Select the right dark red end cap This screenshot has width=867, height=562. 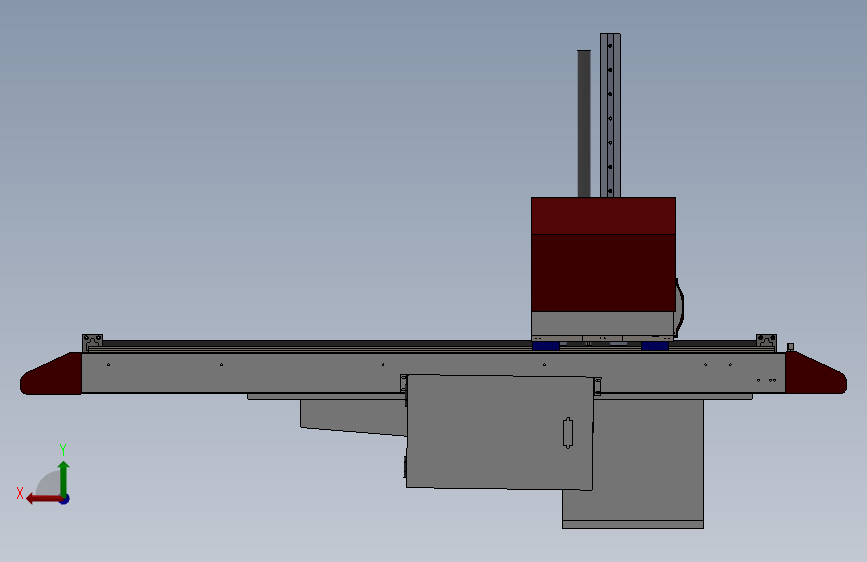(816, 373)
